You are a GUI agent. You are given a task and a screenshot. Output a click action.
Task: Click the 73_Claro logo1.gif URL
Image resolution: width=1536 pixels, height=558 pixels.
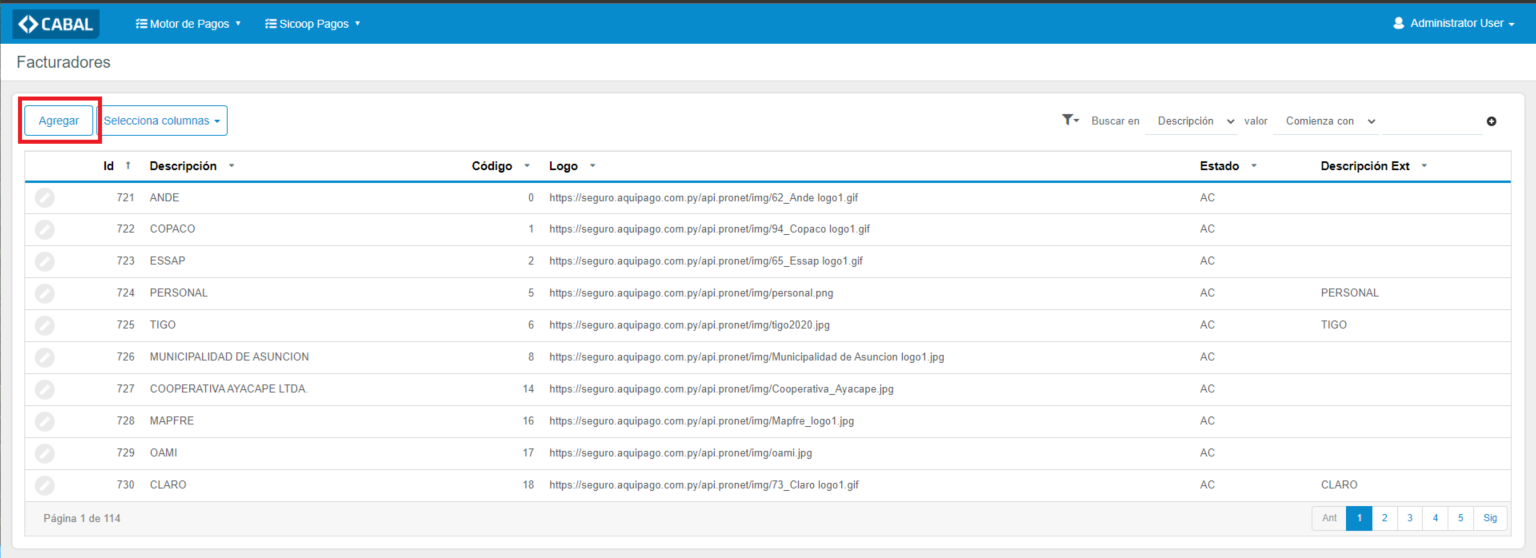point(704,485)
